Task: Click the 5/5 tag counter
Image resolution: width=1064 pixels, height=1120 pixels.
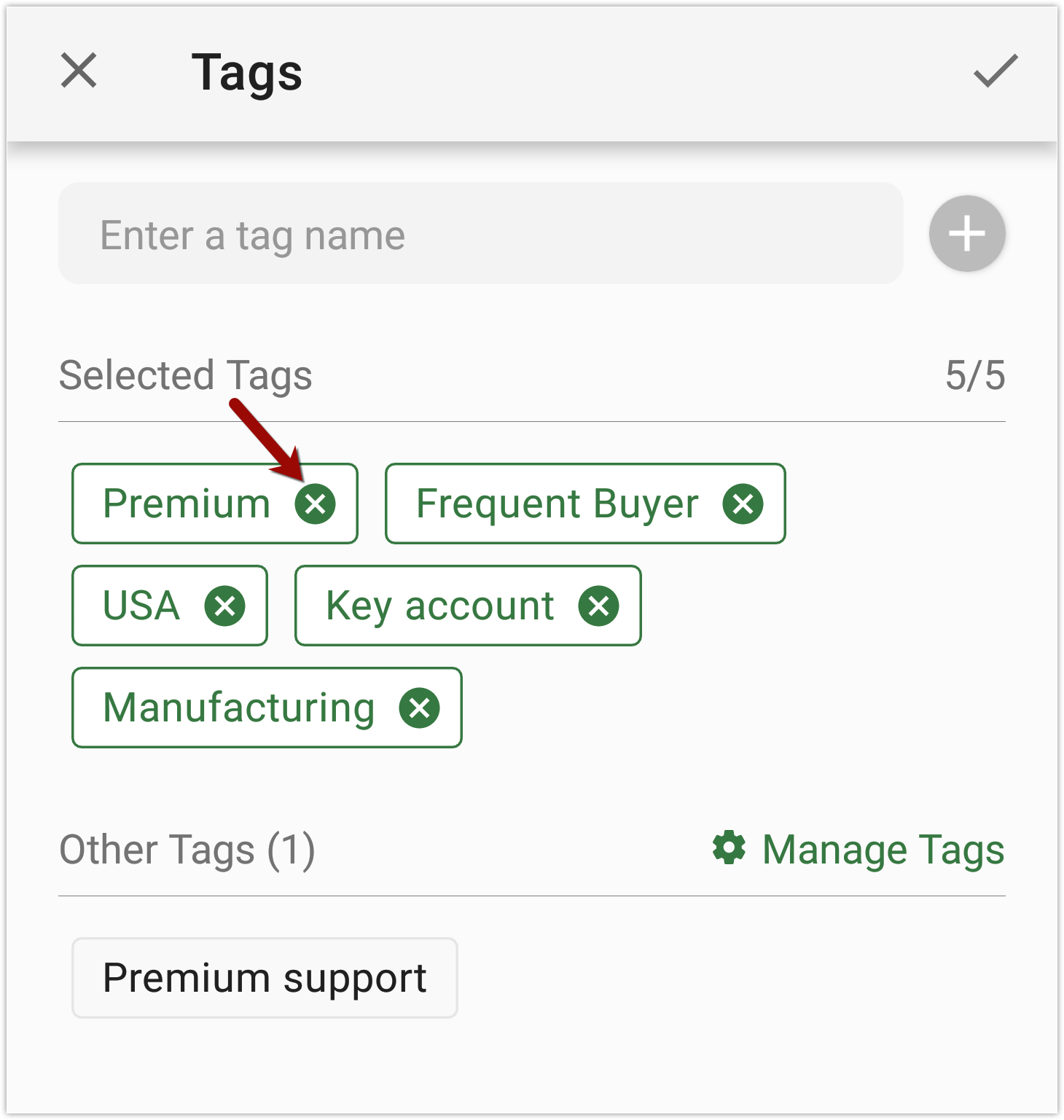Action: 975,376
